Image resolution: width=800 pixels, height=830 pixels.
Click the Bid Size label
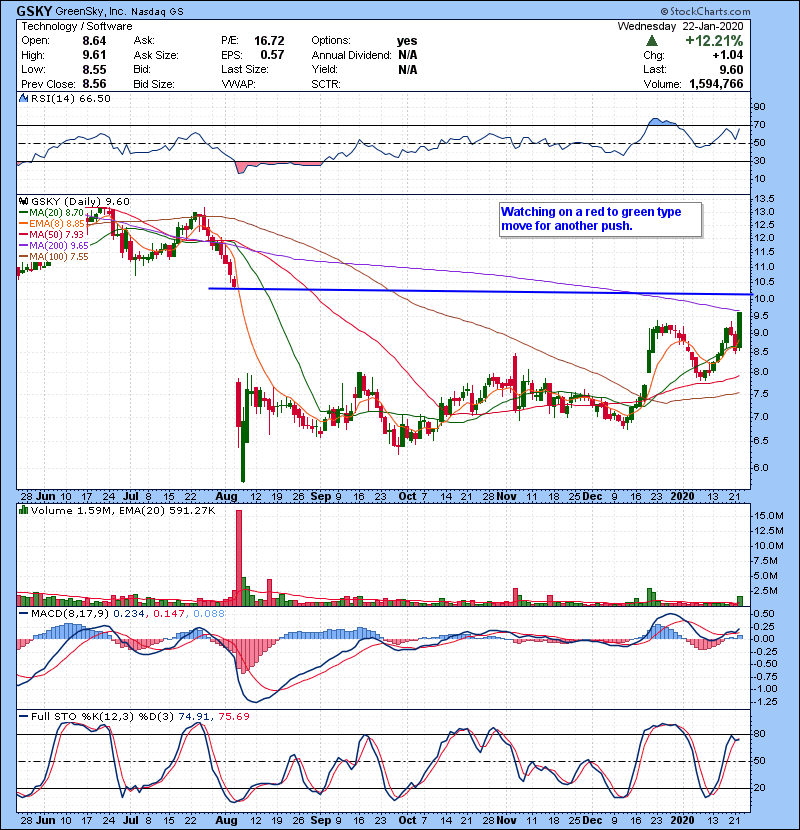154,84
